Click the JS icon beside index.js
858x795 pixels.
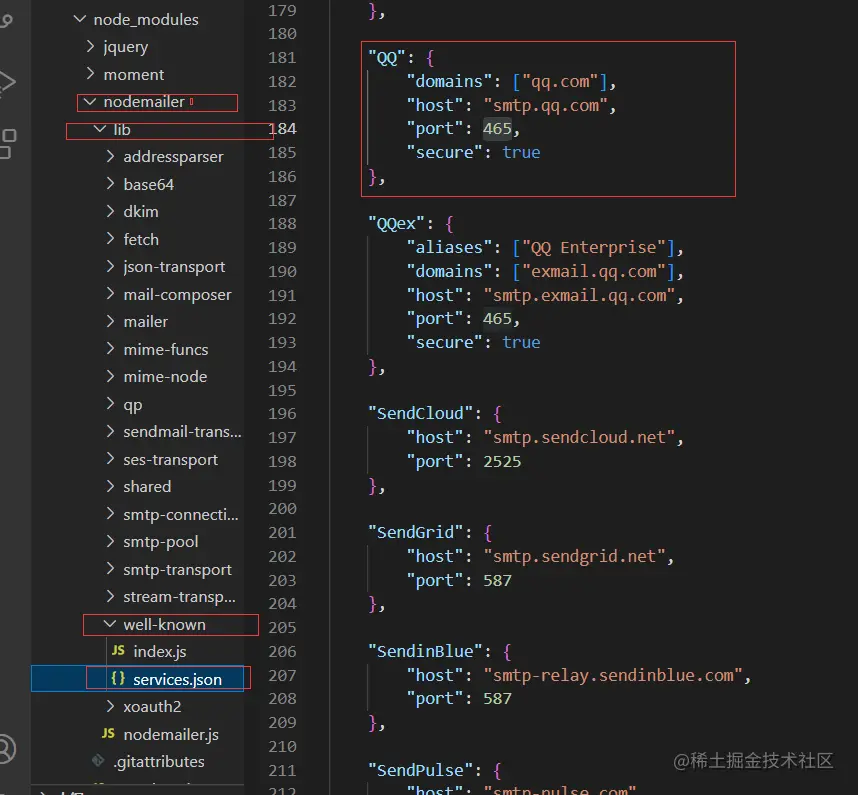tap(118, 650)
